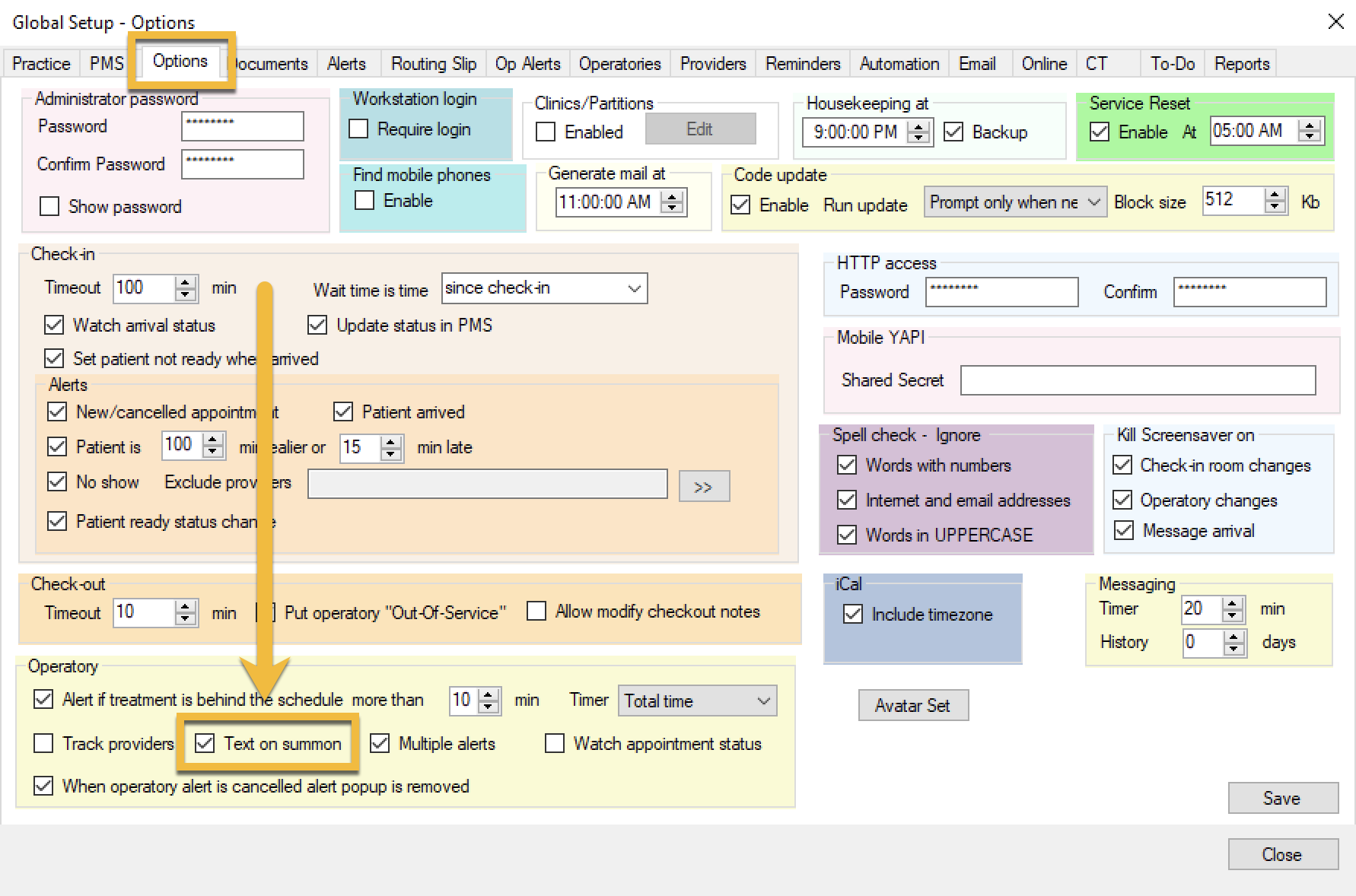The width and height of the screenshot is (1356, 896).
Task: Enable Track providers checkbox
Action: 43,743
